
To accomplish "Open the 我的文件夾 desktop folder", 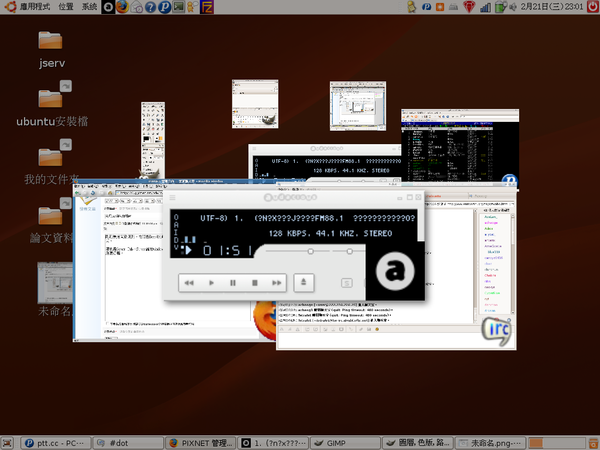I will 51,156.
